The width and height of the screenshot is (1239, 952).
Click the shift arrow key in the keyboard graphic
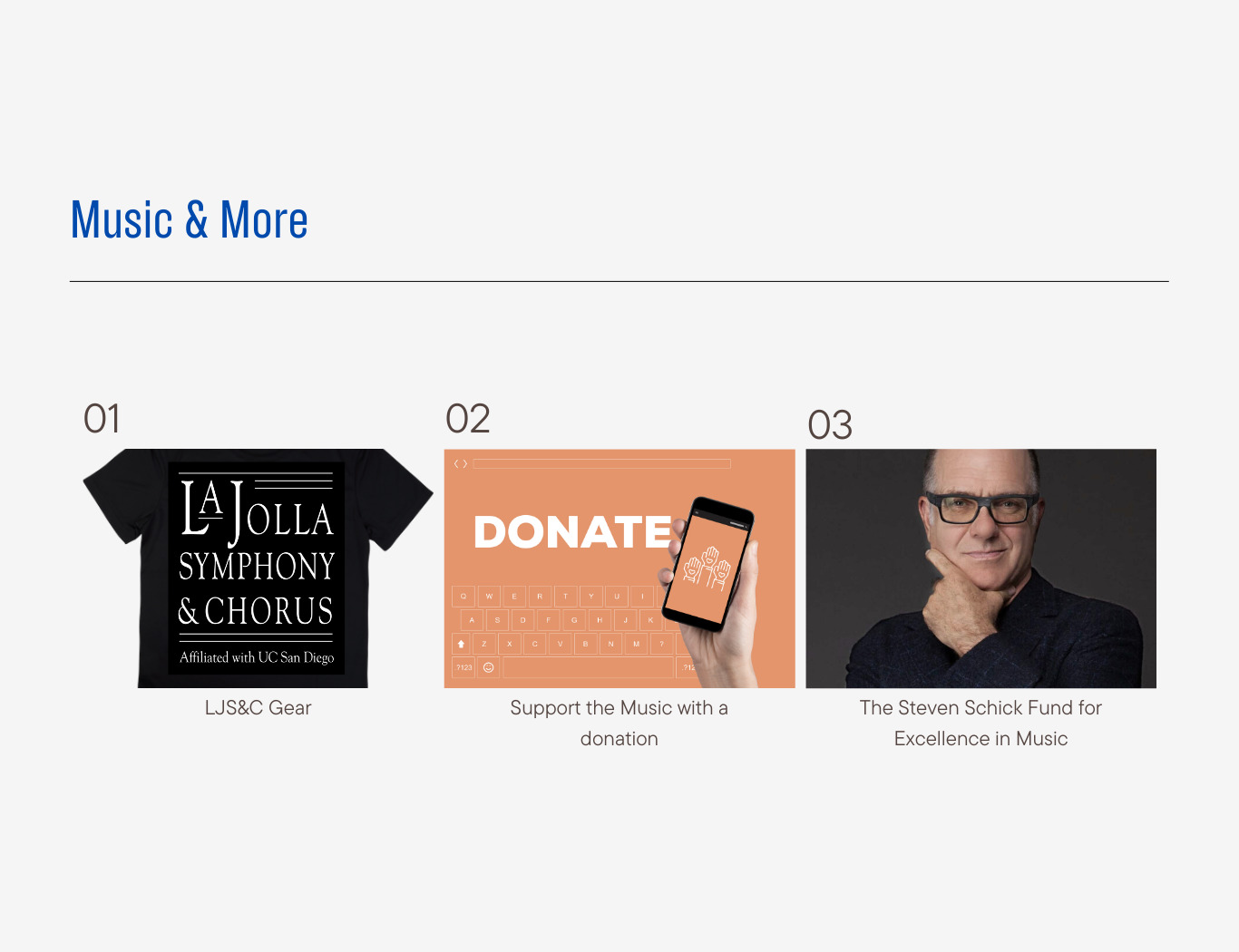462,644
